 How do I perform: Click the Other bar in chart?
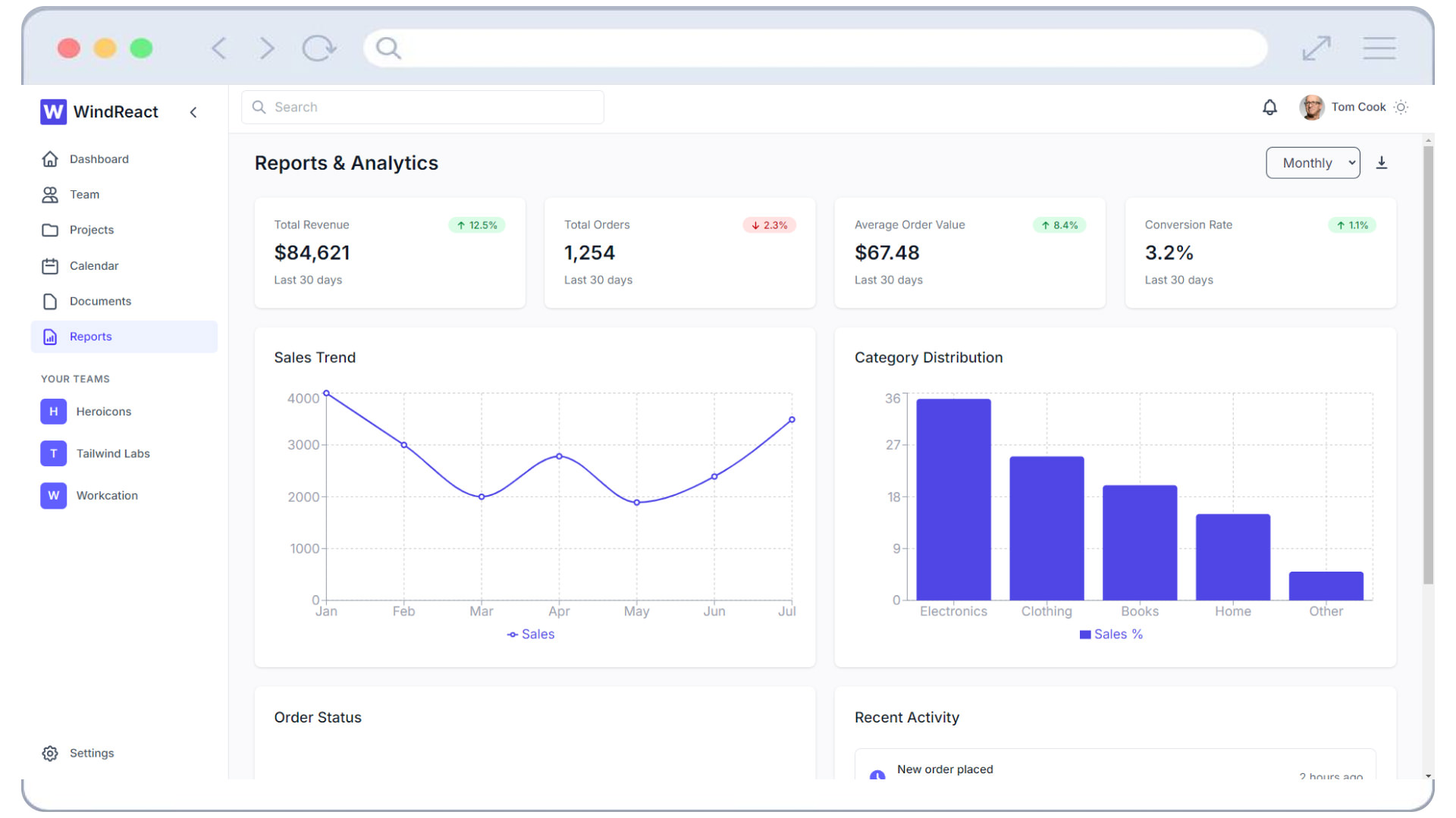1326,586
